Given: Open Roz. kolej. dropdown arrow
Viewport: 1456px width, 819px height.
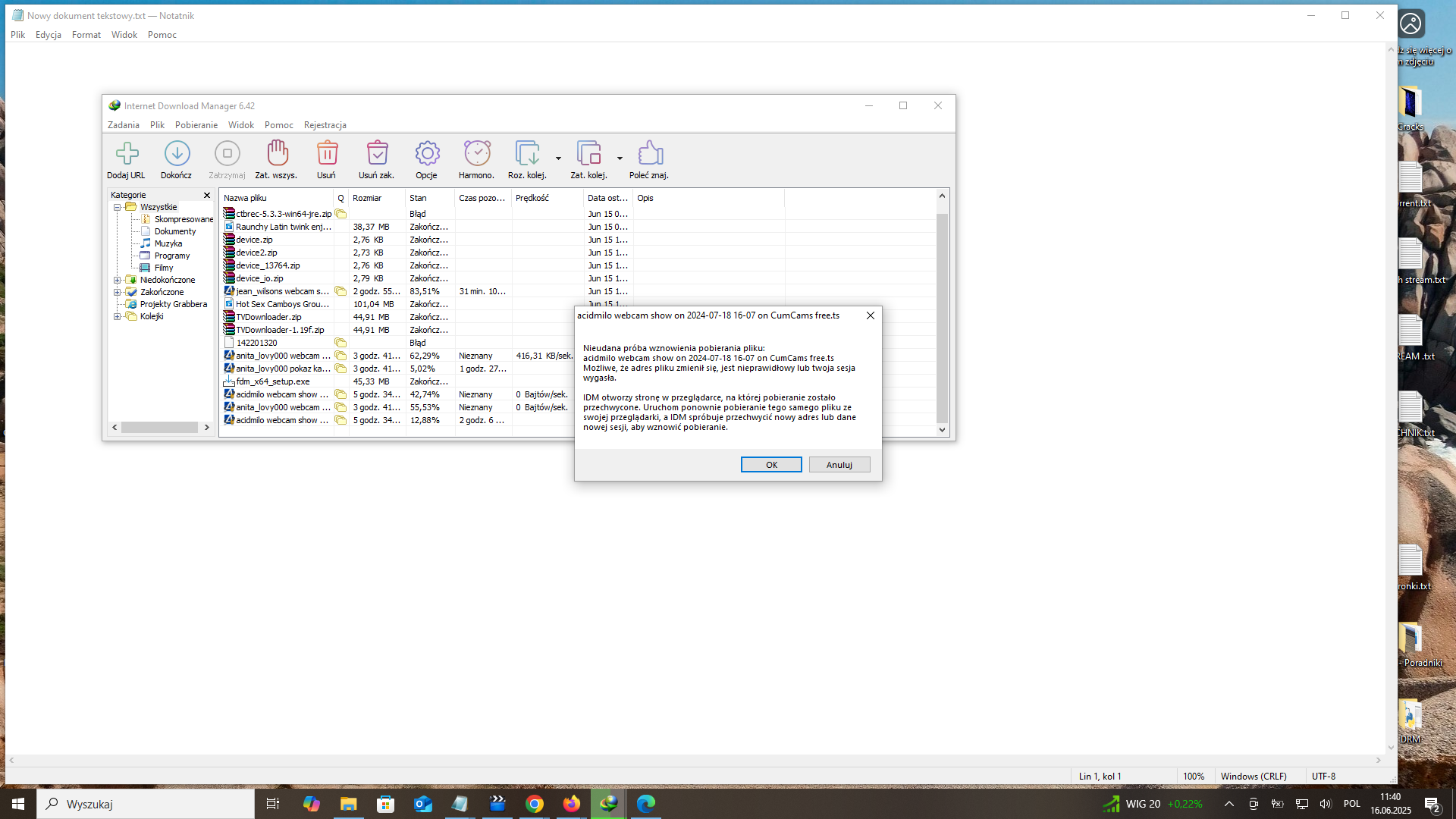Looking at the screenshot, I should [x=558, y=158].
